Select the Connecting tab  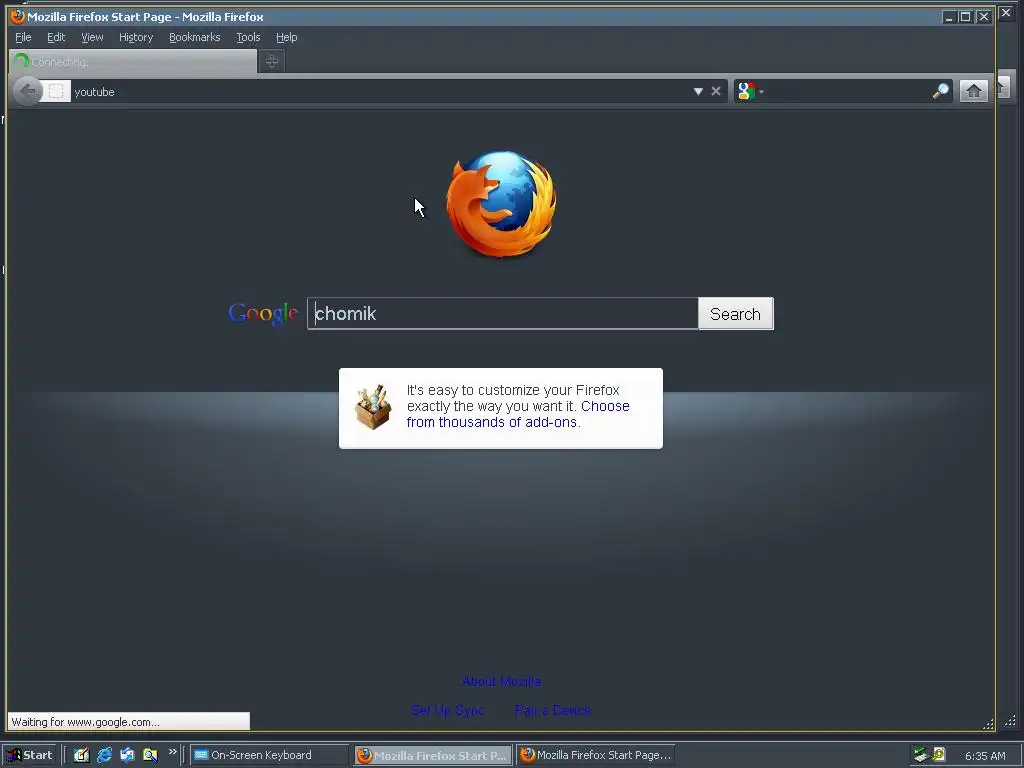133,61
